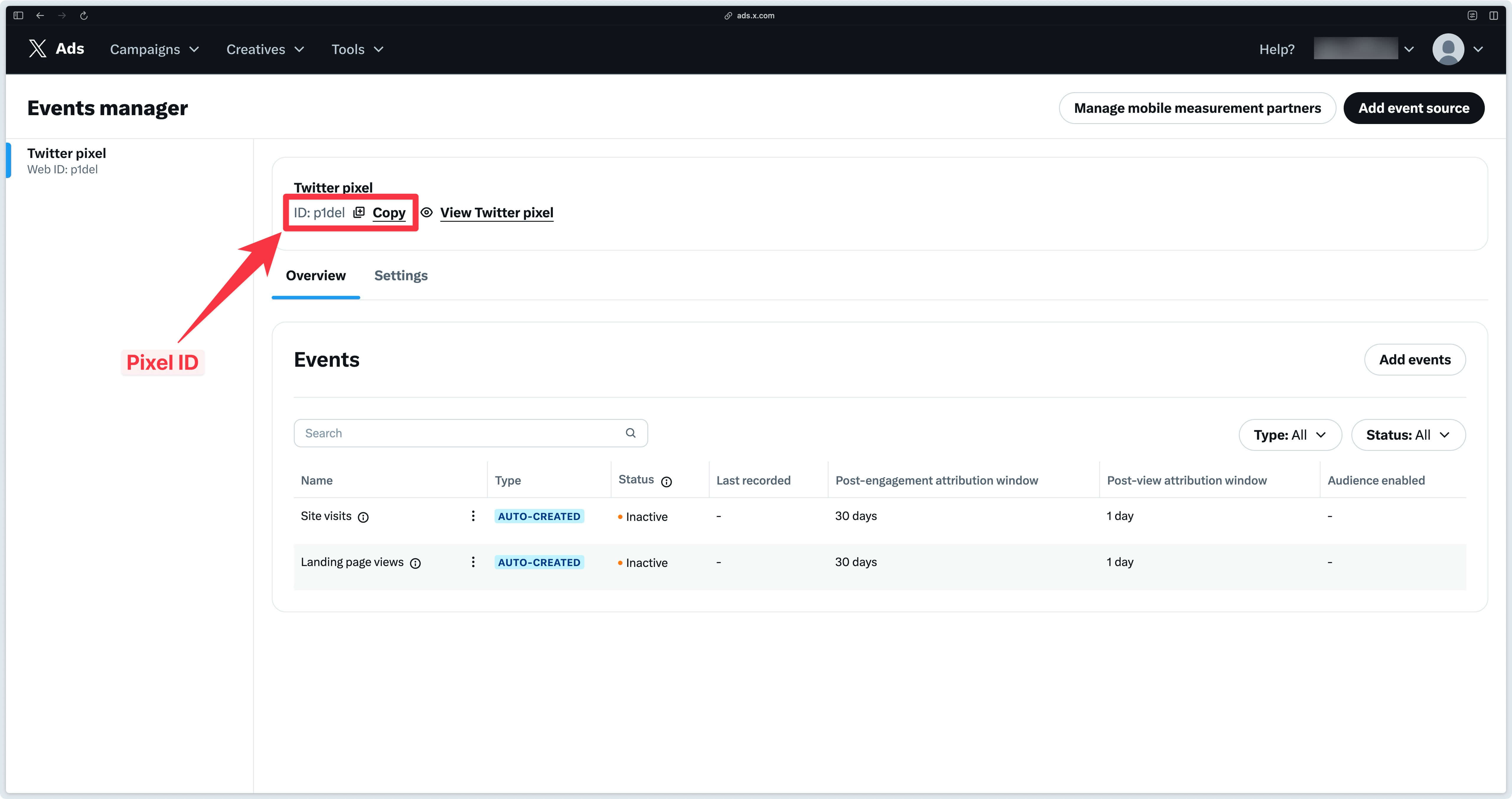Toggle the browser sidebar icon
Screen dimensions: 1512x799
(x=18, y=15)
